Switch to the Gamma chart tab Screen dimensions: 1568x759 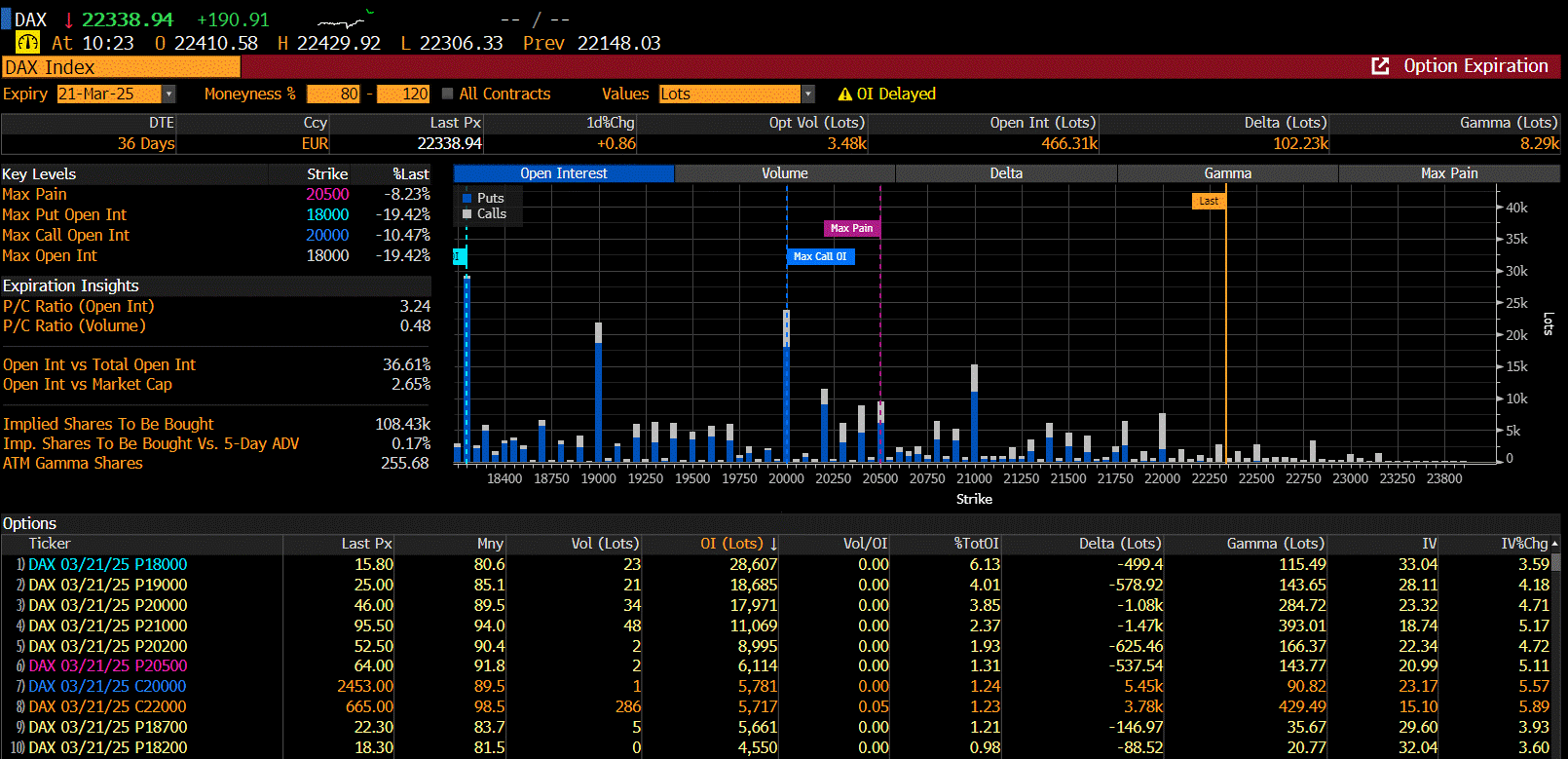click(x=1227, y=173)
